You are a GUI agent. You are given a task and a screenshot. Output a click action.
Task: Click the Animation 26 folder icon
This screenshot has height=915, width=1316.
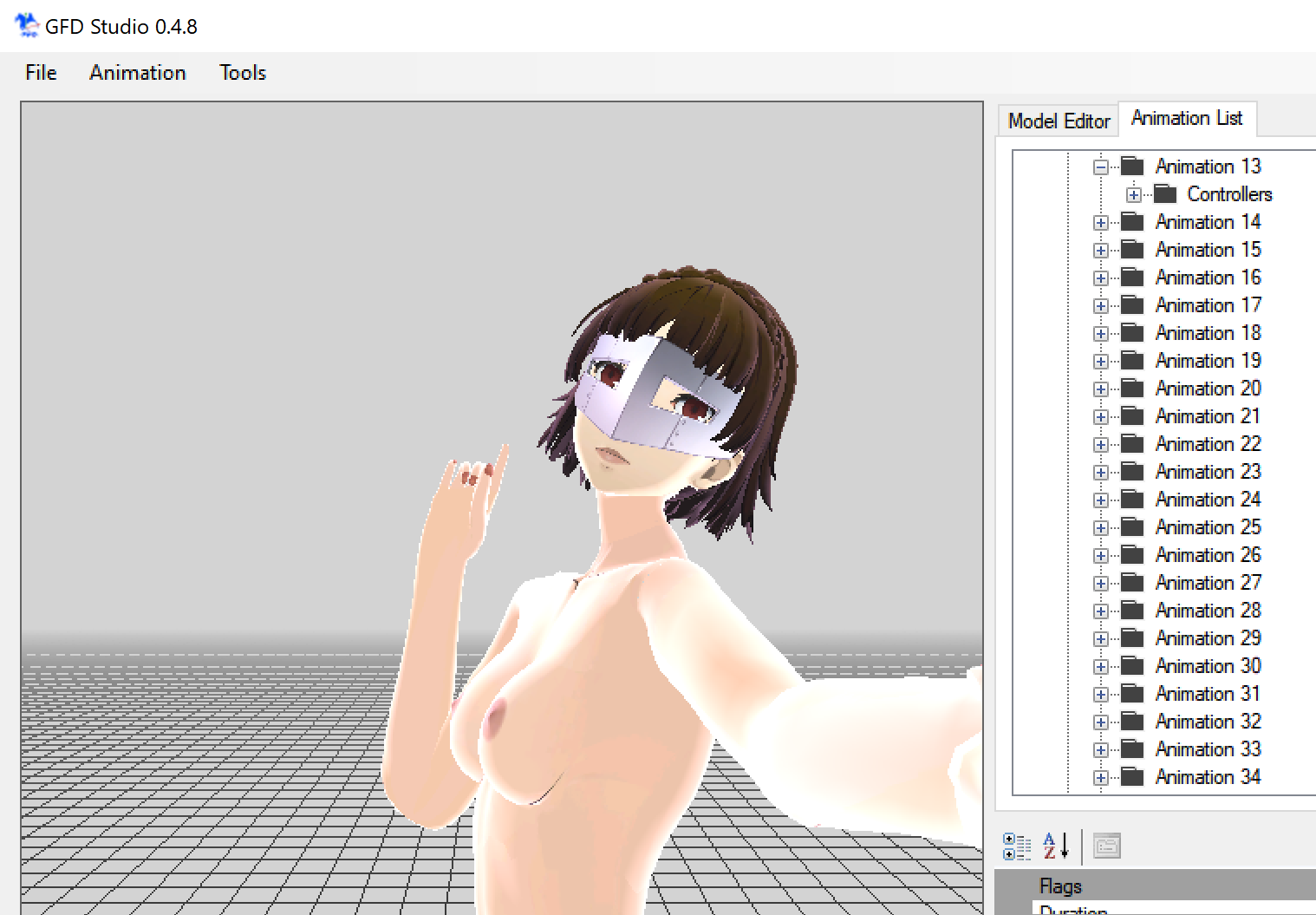[1132, 554]
